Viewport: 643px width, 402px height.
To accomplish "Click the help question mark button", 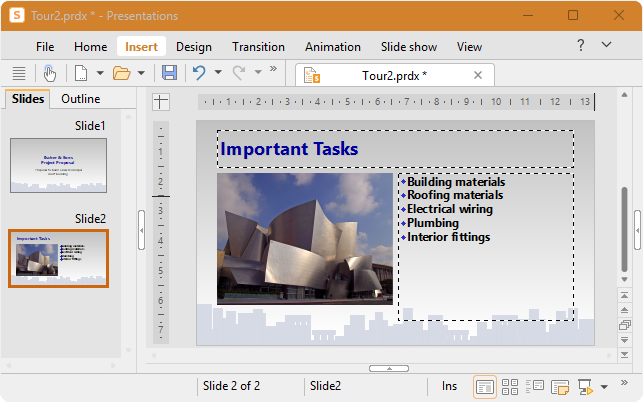I will (x=581, y=45).
